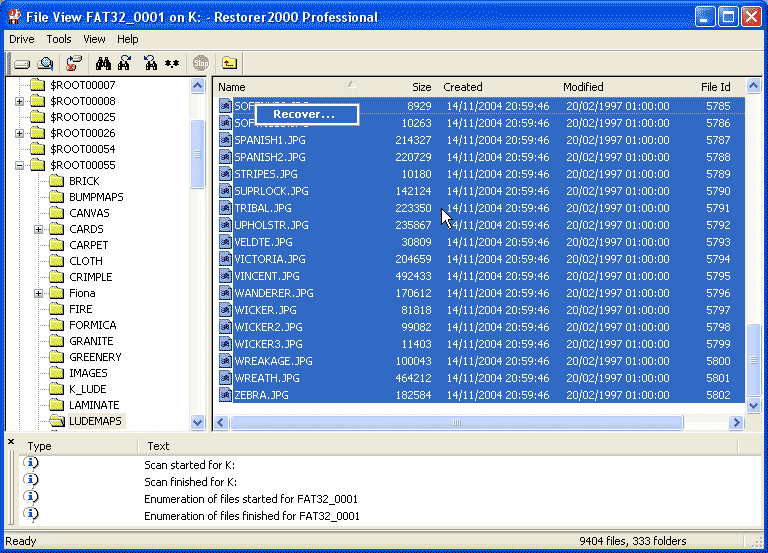Click the folder tree scroll up arrow
The height and width of the screenshot is (553, 768).
click(x=197, y=86)
